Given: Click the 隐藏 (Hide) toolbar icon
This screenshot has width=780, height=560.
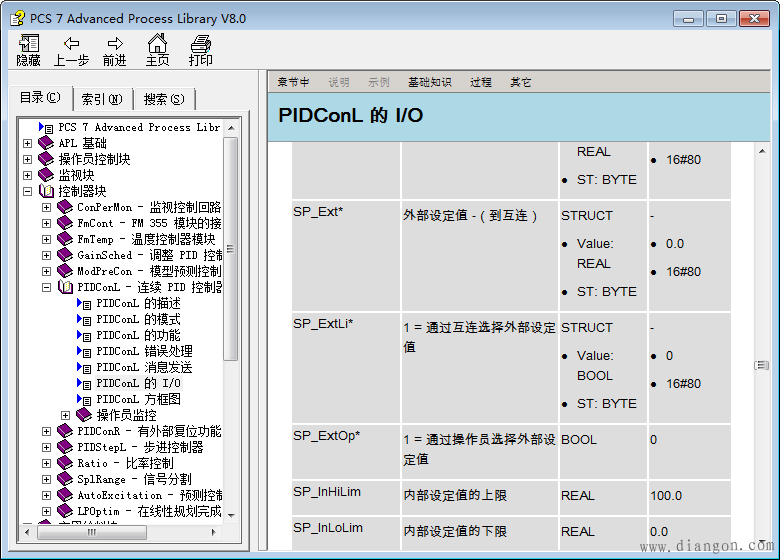Looking at the screenshot, I should (28, 43).
